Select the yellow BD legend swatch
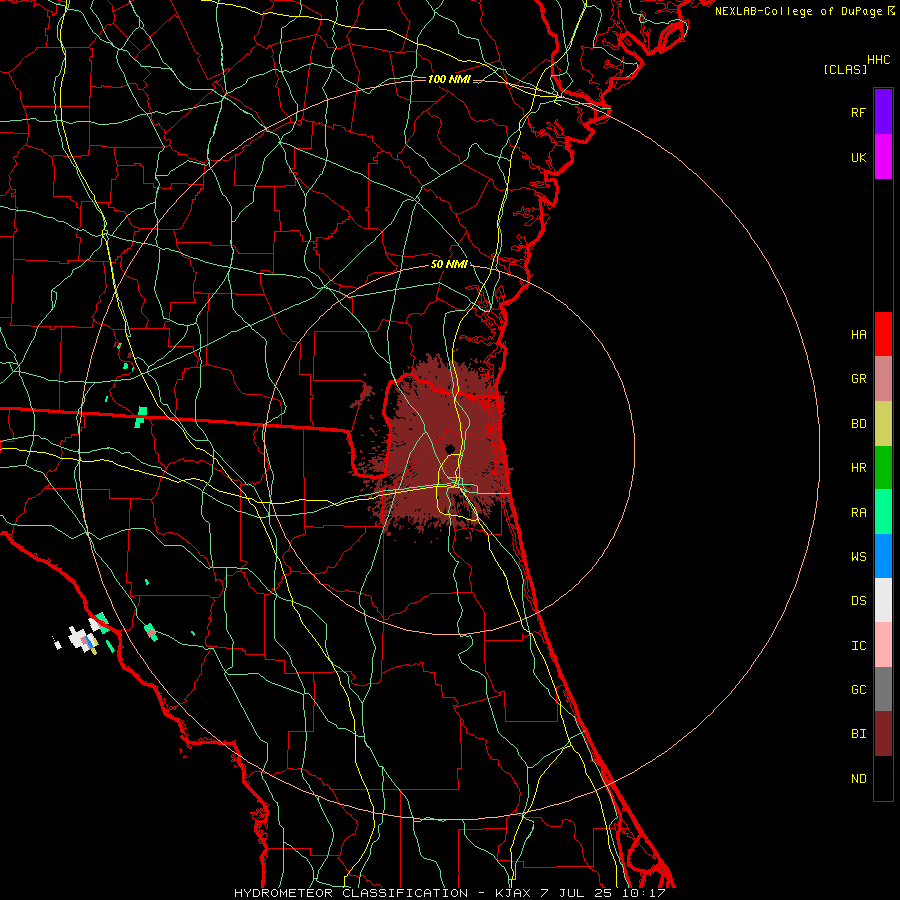 883,424
